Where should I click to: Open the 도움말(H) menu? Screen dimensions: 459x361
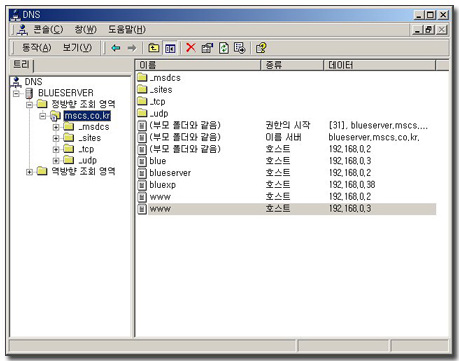pyautogui.click(x=127, y=30)
